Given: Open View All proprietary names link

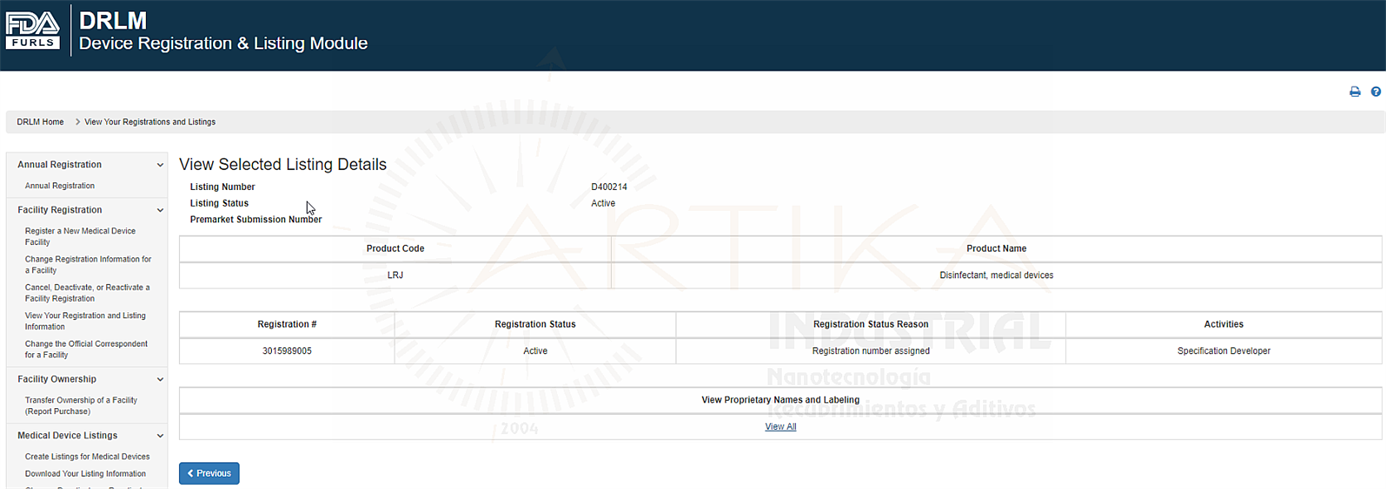Looking at the screenshot, I should pos(780,427).
